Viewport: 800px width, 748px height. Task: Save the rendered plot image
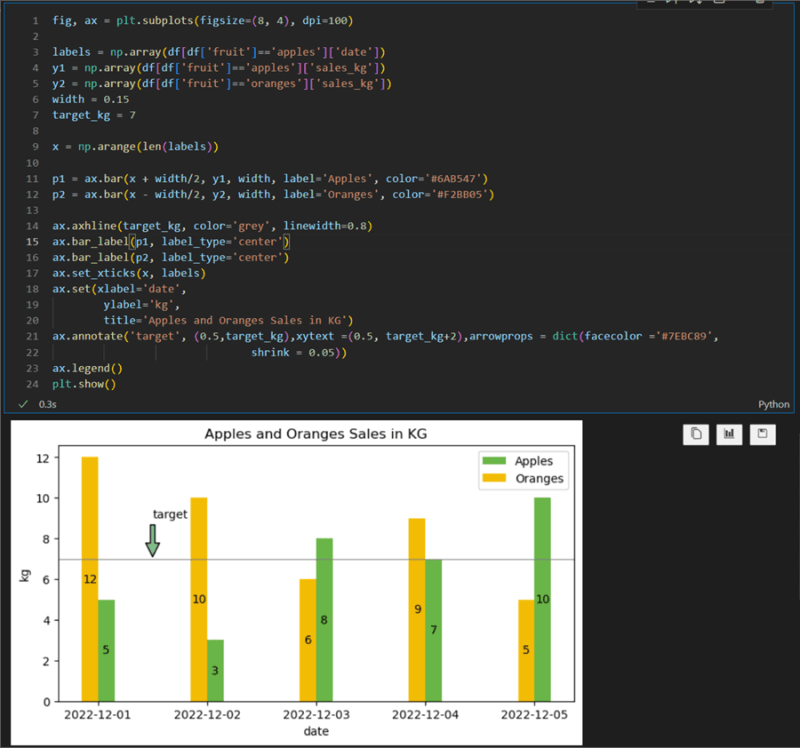pyautogui.click(x=762, y=434)
